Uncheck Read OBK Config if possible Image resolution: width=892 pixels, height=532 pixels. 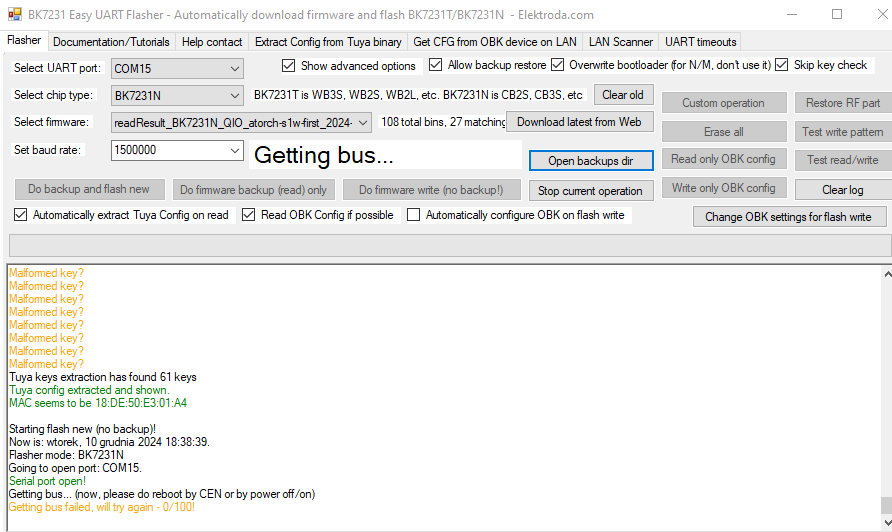click(249, 215)
